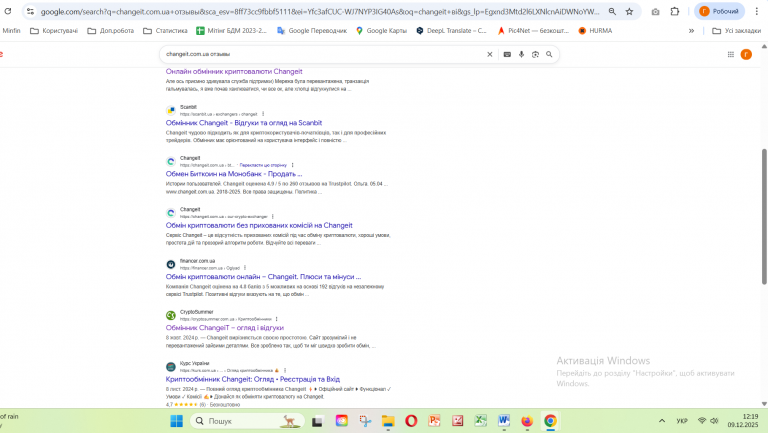Image resolution: width=768 pixels, height=433 pixels.
Task: Open Обмінник Changeit Scanbit review result
Action: [x=243, y=123]
